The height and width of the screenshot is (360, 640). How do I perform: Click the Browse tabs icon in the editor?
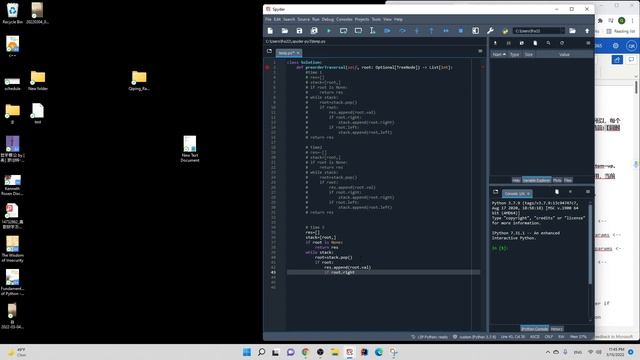coord(269,51)
